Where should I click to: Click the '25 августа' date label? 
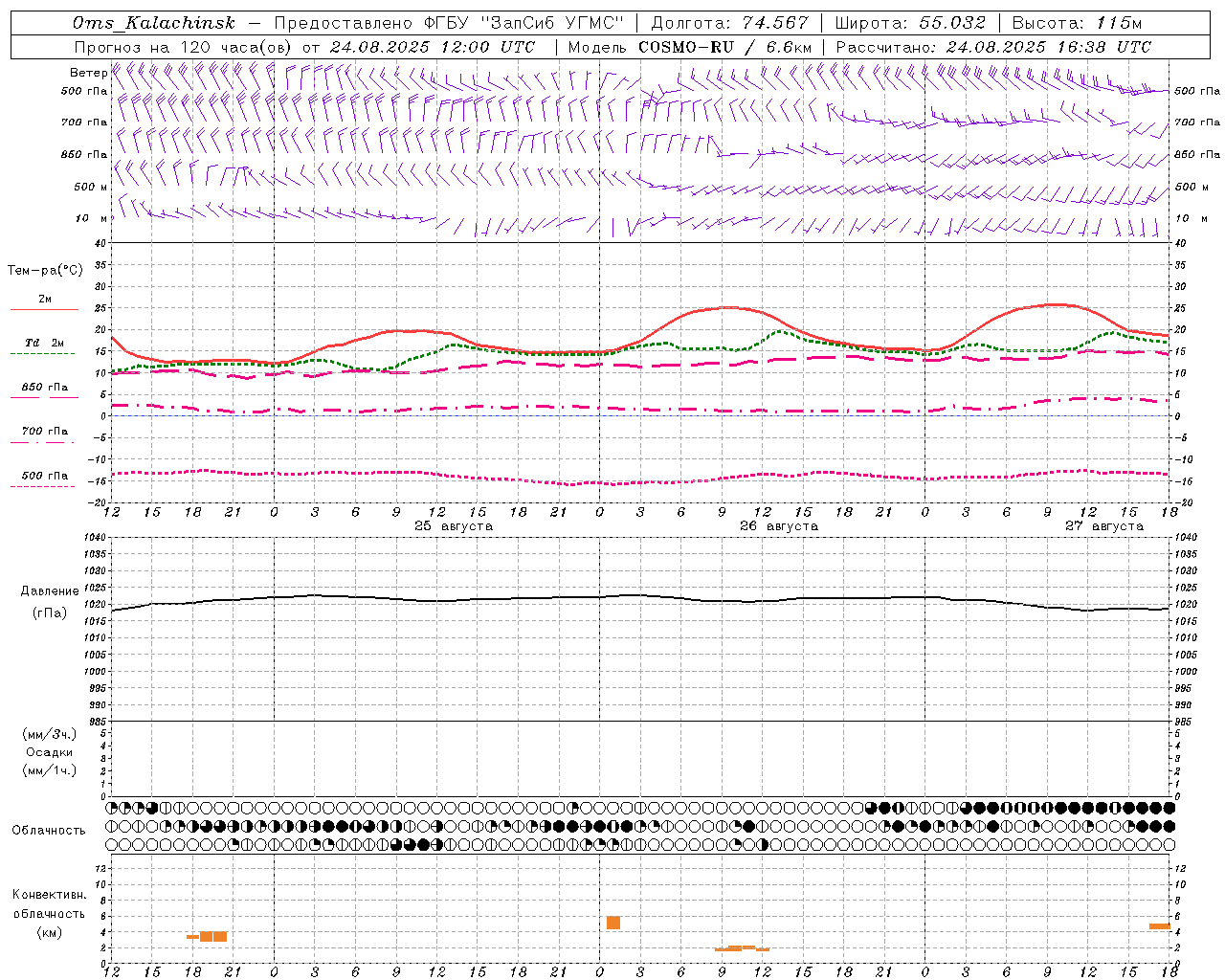tap(454, 526)
